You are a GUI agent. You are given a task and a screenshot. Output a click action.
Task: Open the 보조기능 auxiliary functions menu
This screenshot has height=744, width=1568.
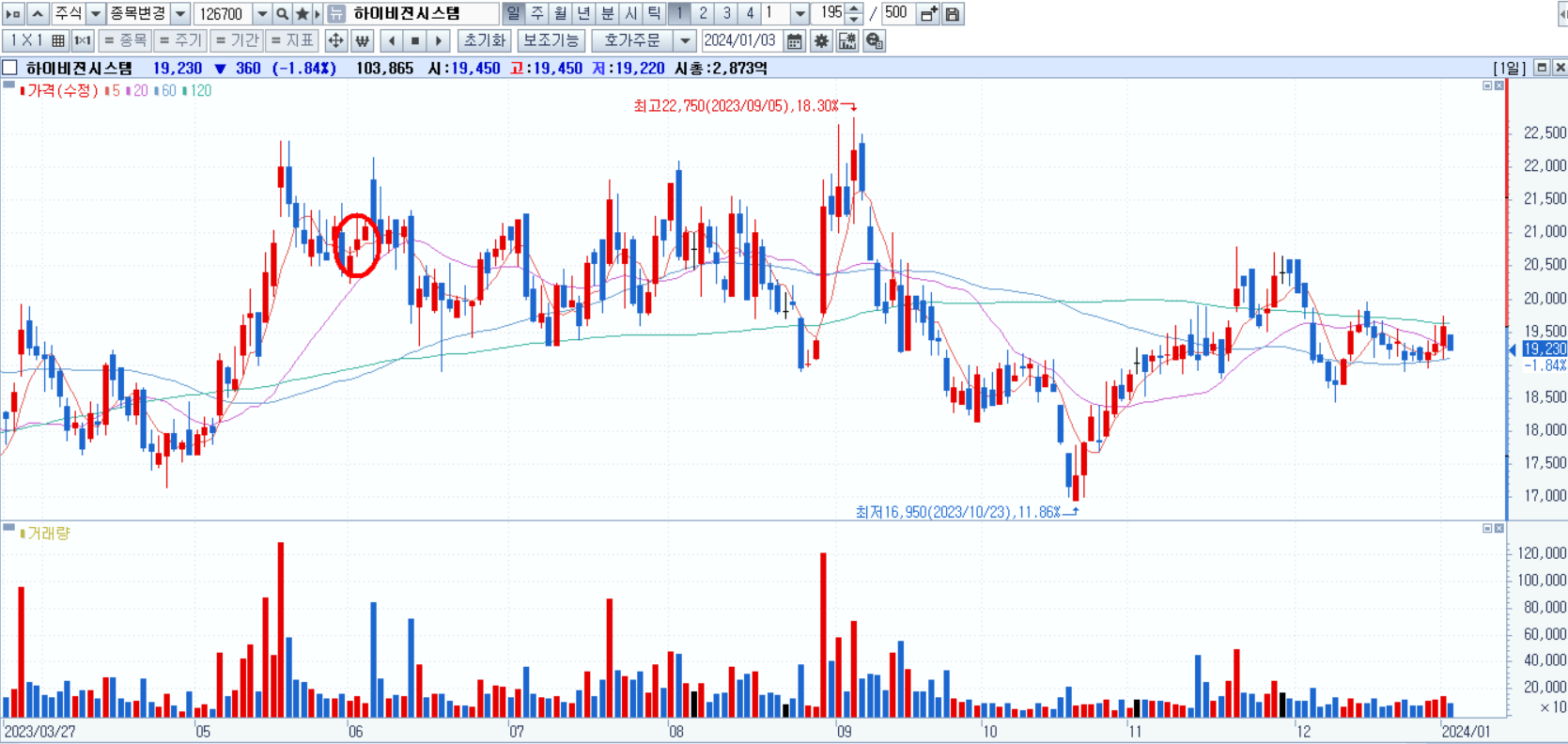pyautogui.click(x=551, y=40)
